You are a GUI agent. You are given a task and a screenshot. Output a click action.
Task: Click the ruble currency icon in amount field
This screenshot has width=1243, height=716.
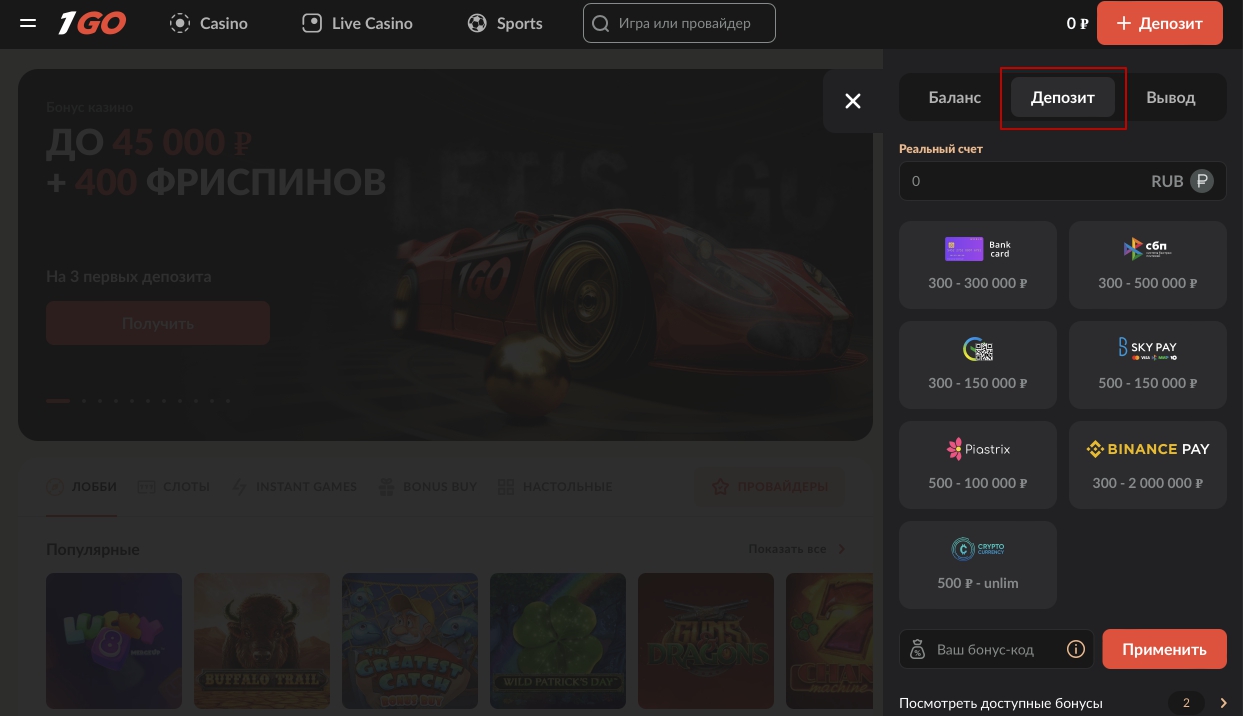pos(1201,181)
